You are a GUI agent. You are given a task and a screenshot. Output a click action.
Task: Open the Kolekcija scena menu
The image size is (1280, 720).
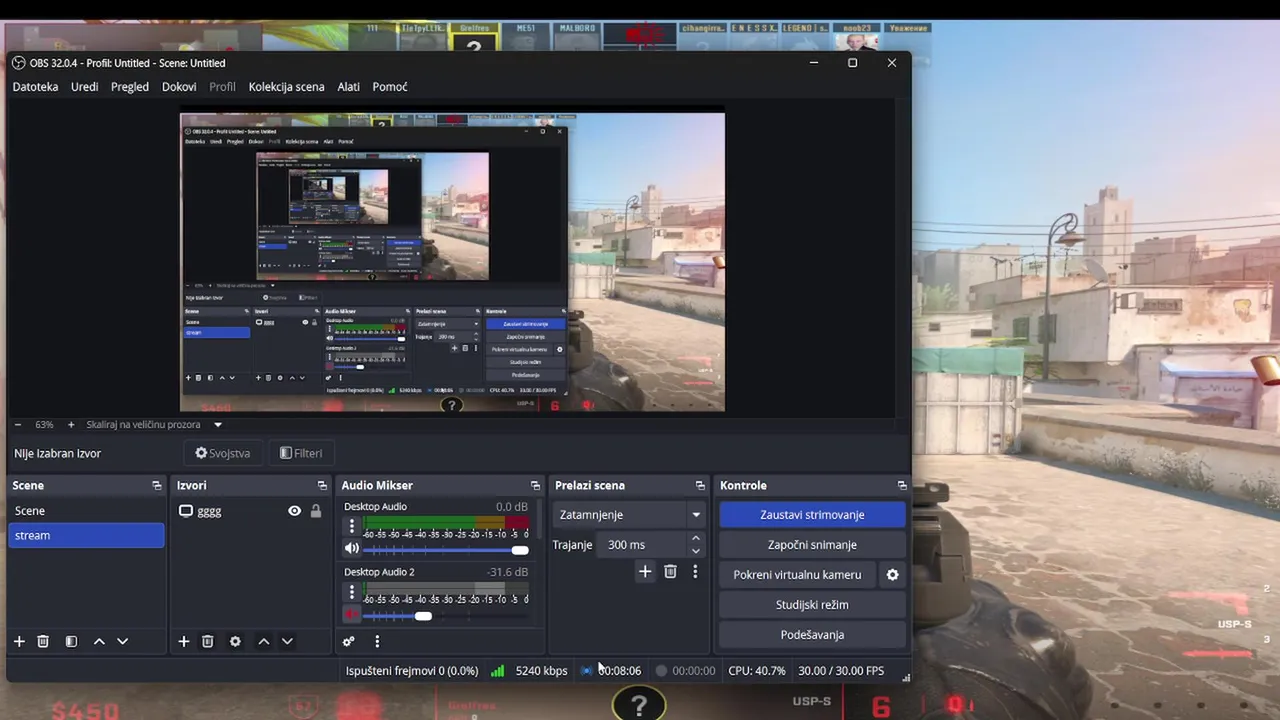286,87
